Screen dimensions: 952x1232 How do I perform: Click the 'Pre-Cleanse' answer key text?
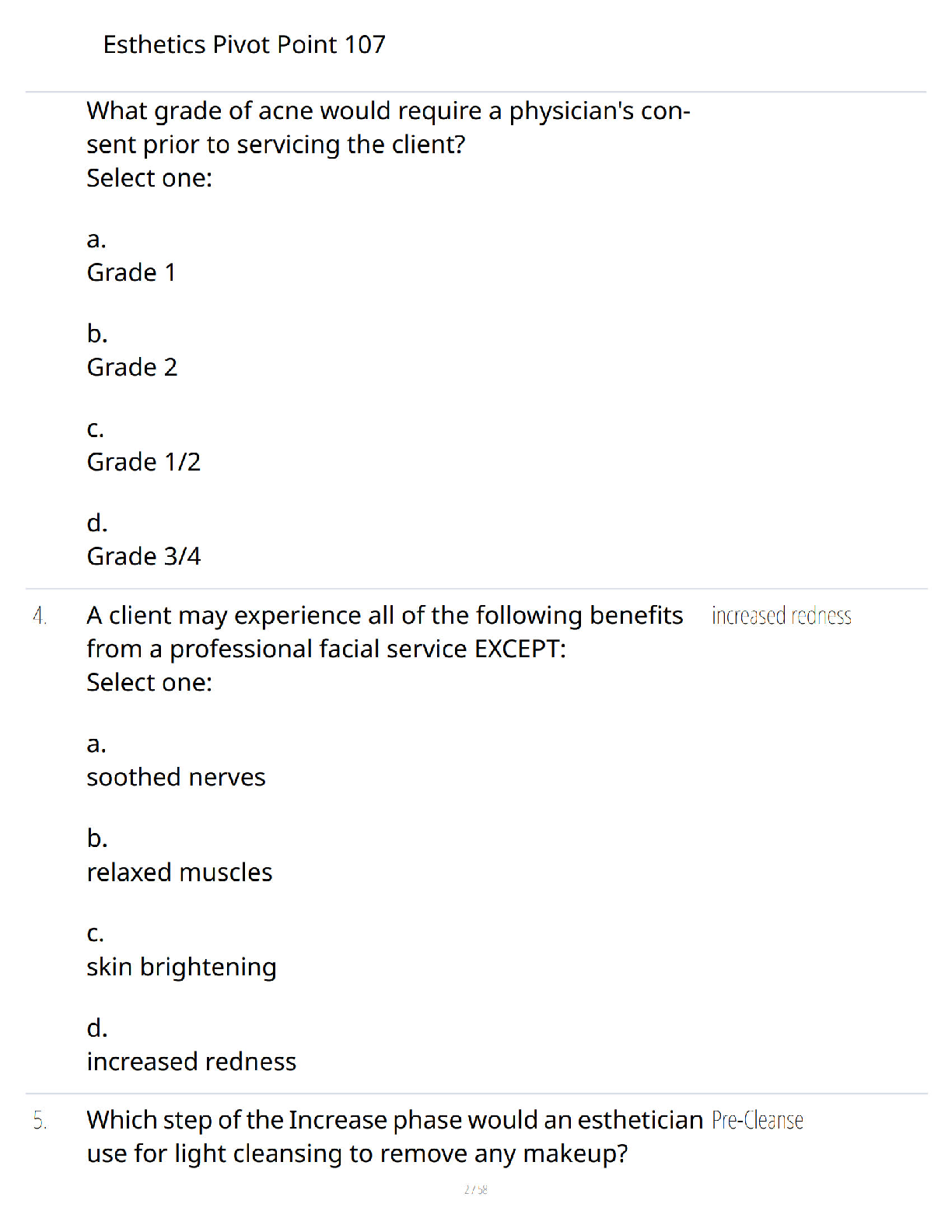758,1120
